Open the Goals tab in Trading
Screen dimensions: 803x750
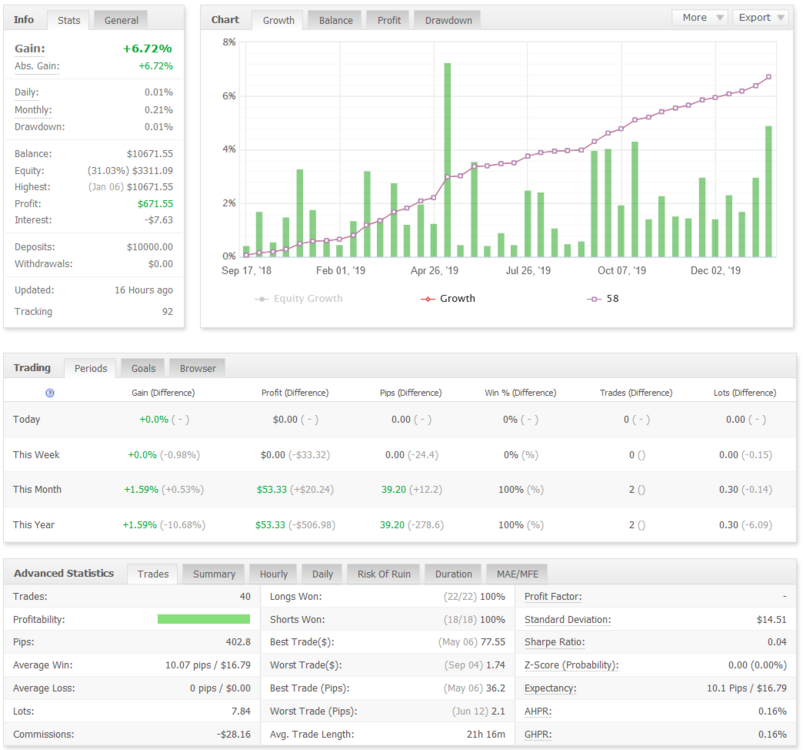pyautogui.click(x=143, y=369)
